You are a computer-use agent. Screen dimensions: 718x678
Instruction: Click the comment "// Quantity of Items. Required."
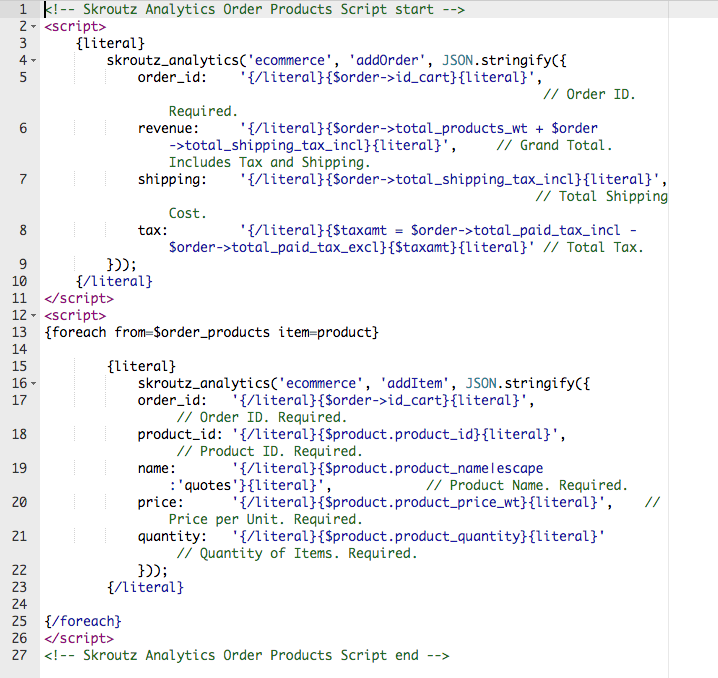[297, 553]
